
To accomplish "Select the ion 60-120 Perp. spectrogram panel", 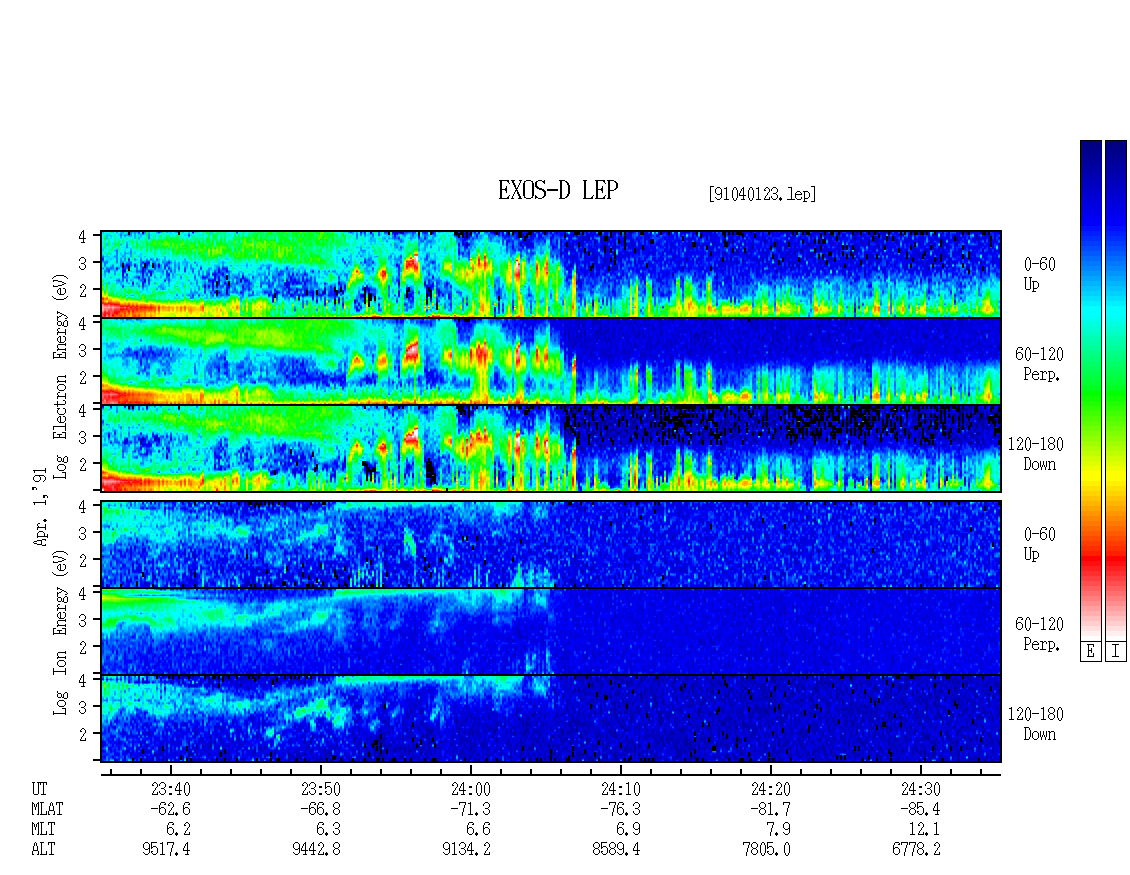I will point(551,631).
